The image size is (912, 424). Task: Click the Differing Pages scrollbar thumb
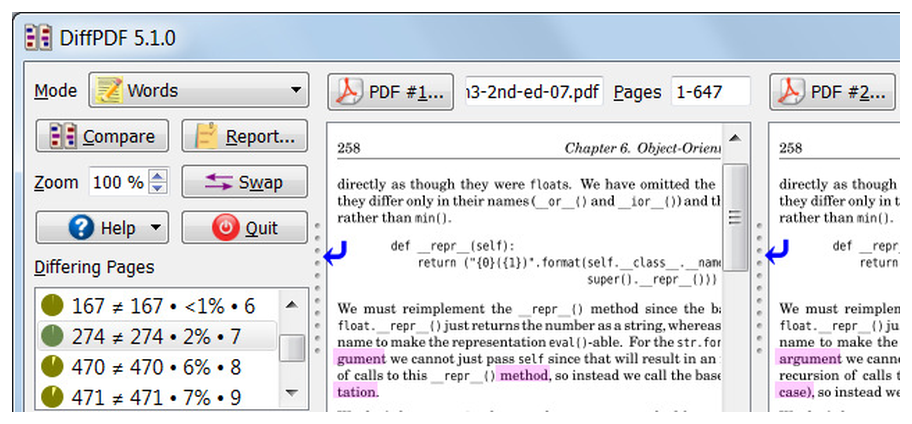[x=292, y=348]
